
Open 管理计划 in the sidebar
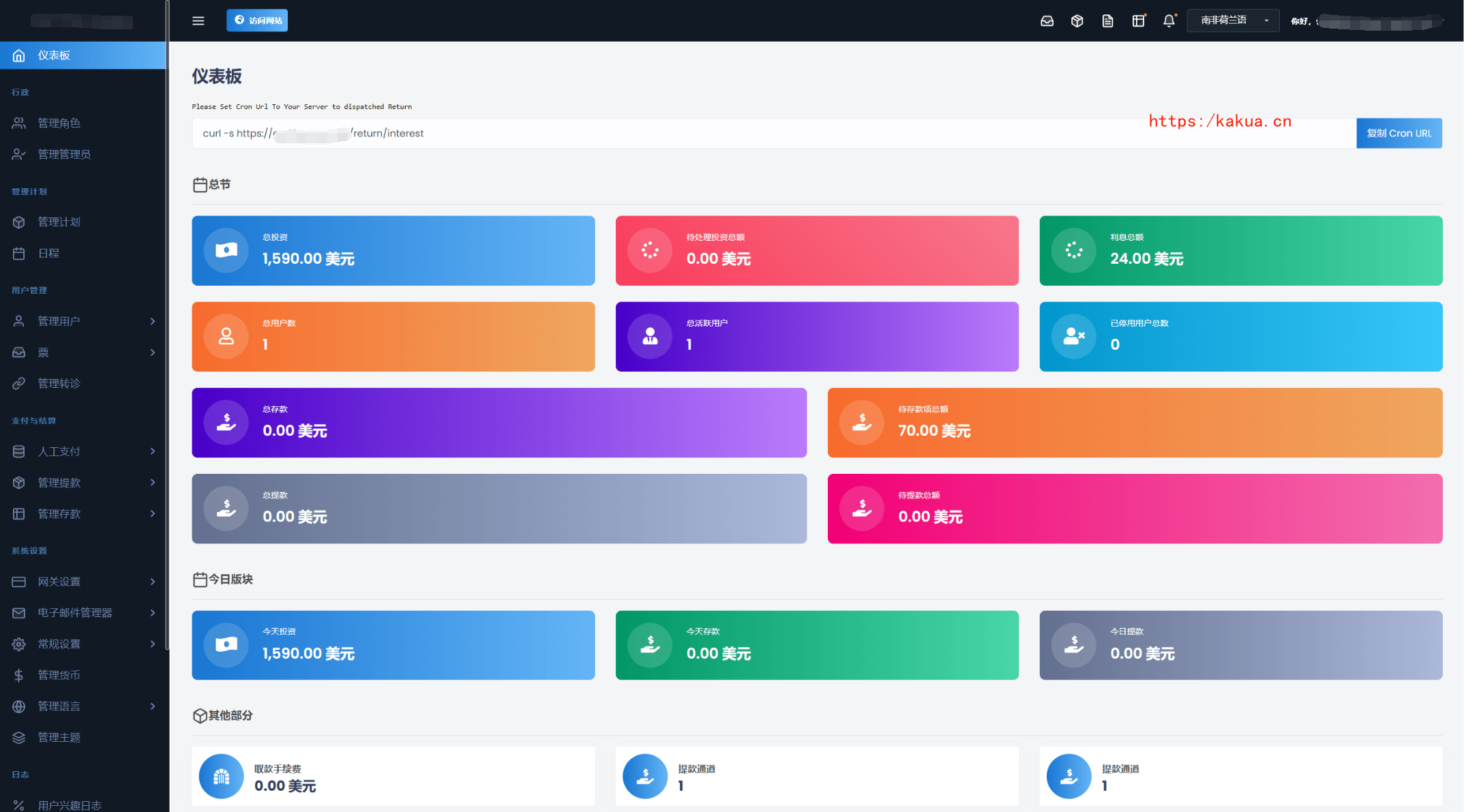tap(83, 222)
